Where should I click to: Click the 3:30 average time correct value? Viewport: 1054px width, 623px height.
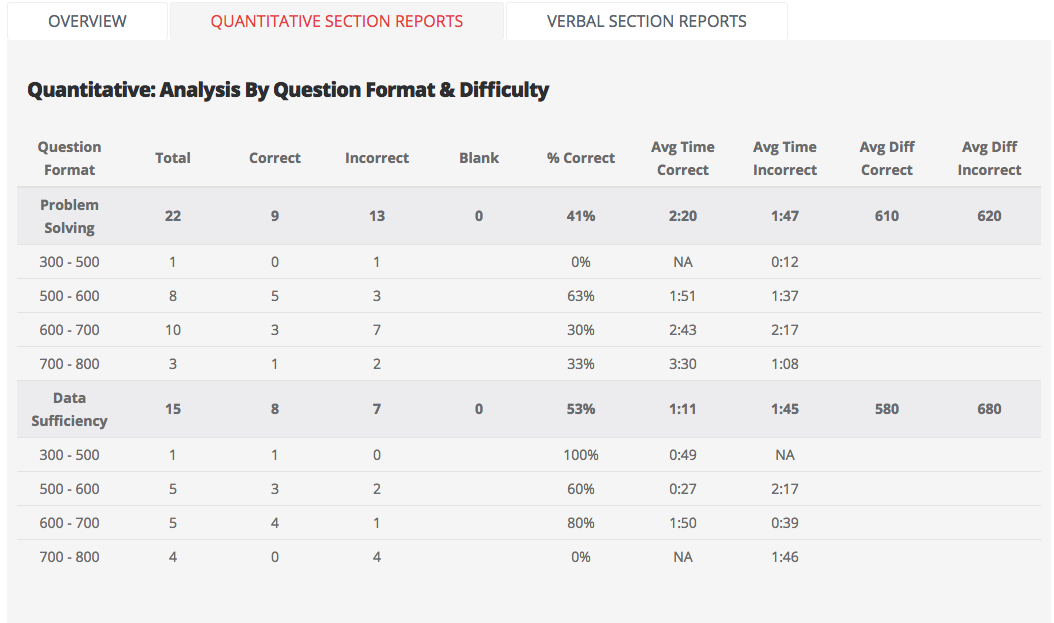[683, 364]
